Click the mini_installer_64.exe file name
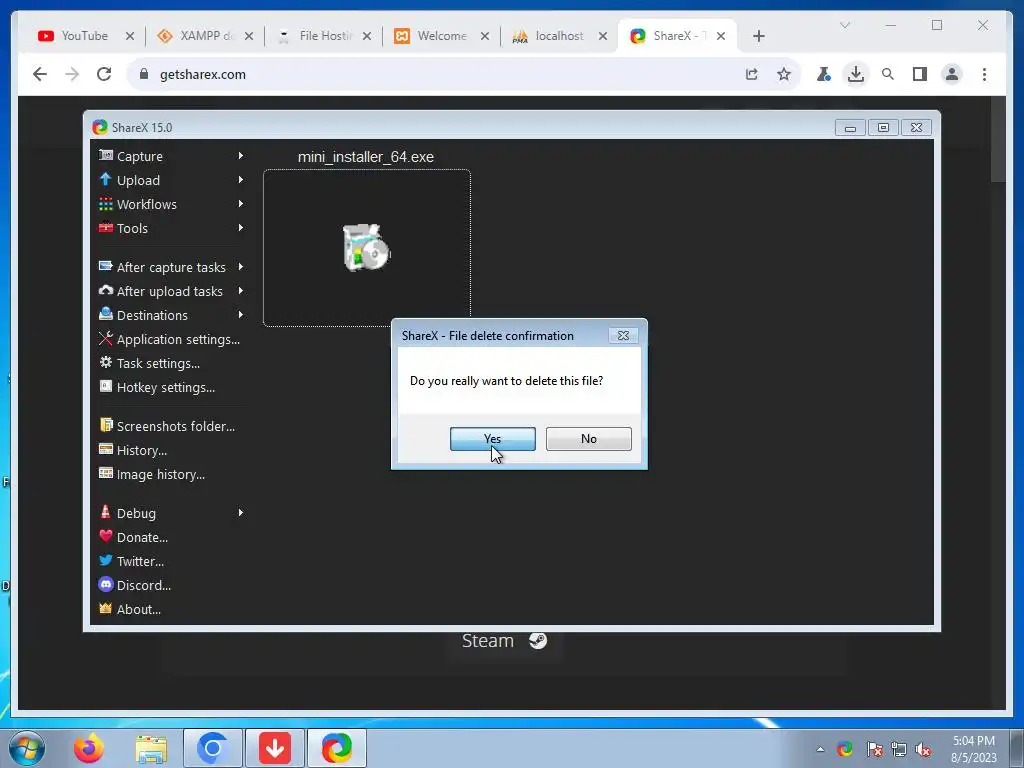The height and width of the screenshot is (768, 1024). coord(366,157)
